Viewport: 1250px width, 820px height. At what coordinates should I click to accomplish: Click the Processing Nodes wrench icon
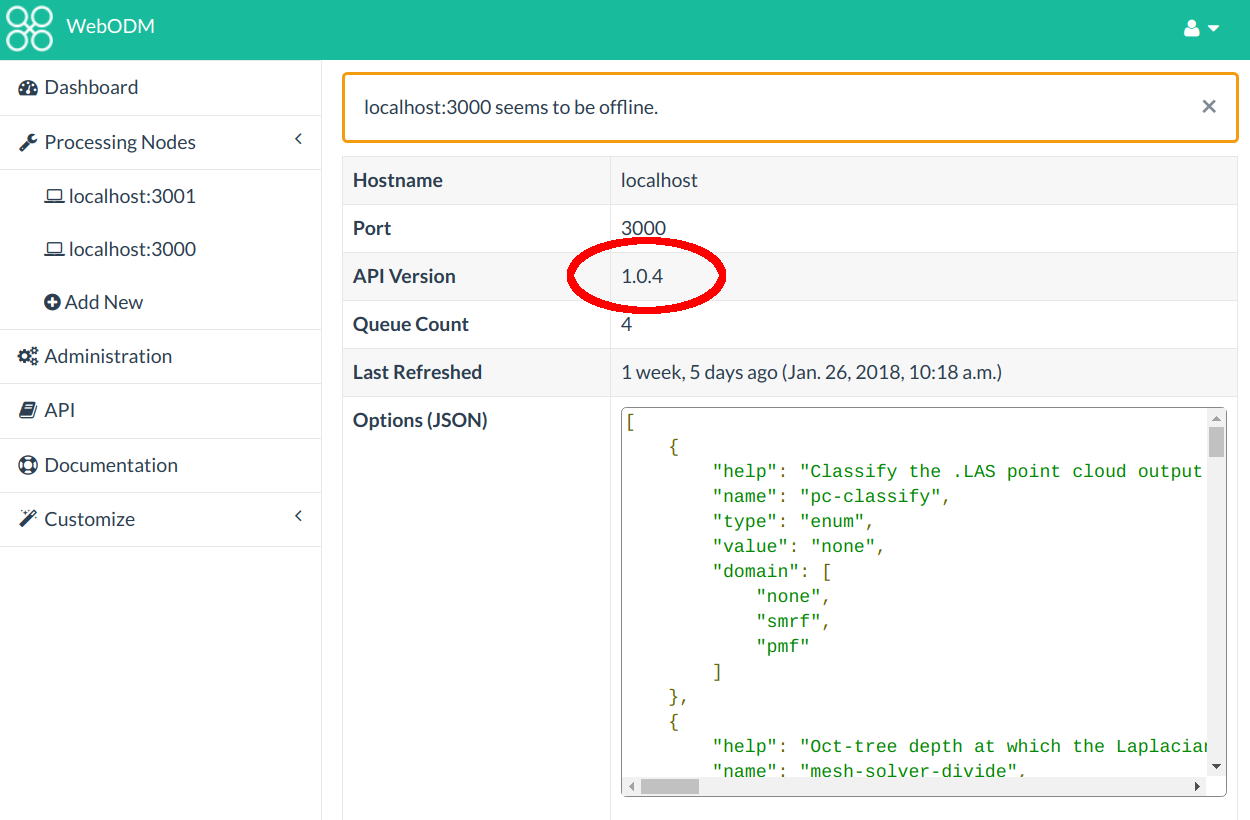(28, 143)
